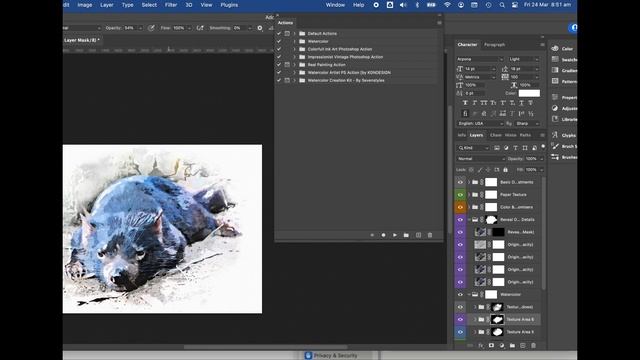Click the Stop recording button in Actions panel
The width and height of the screenshot is (640, 360).
point(372,235)
